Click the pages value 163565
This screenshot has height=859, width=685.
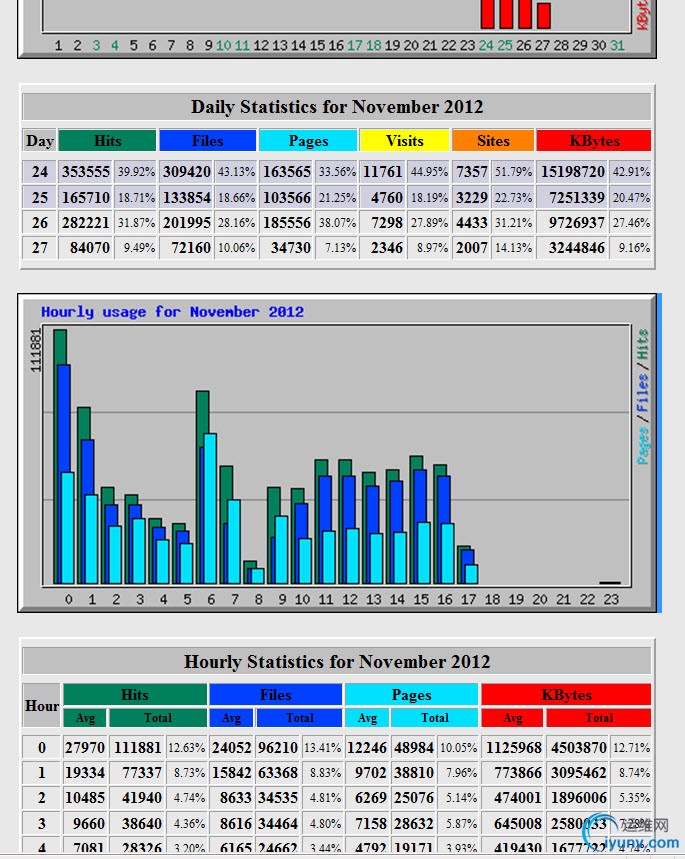[287, 172]
